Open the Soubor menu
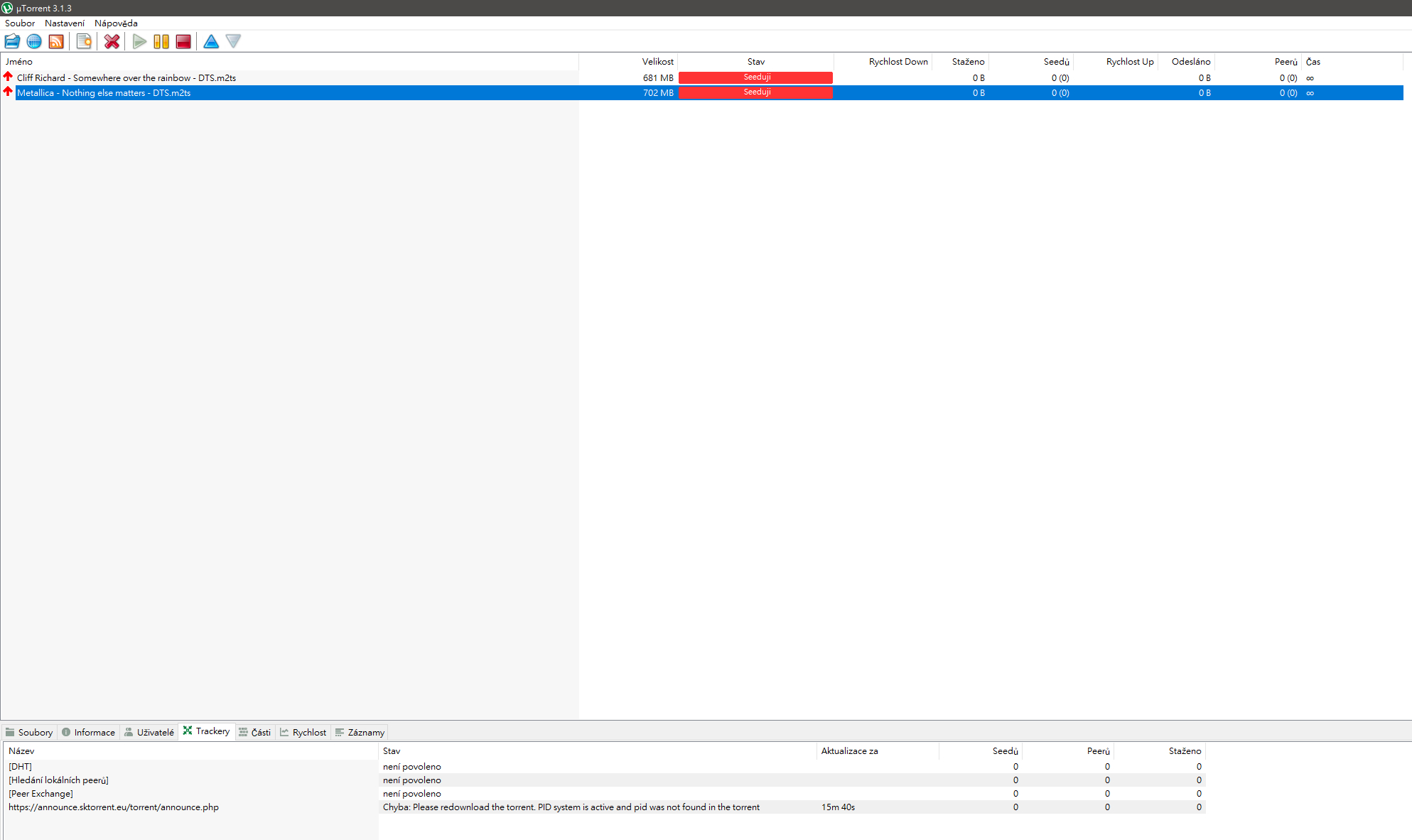1412x840 pixels. pyautogui.click(x=20, y=23)
